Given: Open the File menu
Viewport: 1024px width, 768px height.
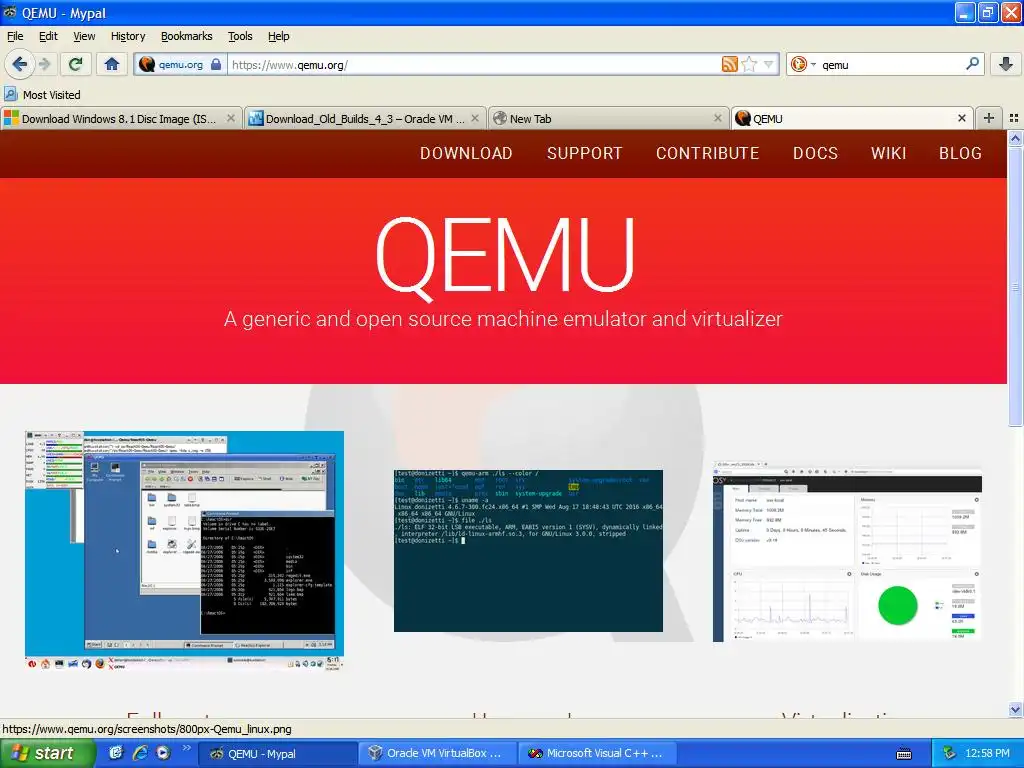Looking at the screenshot, I should coord(14,36).
